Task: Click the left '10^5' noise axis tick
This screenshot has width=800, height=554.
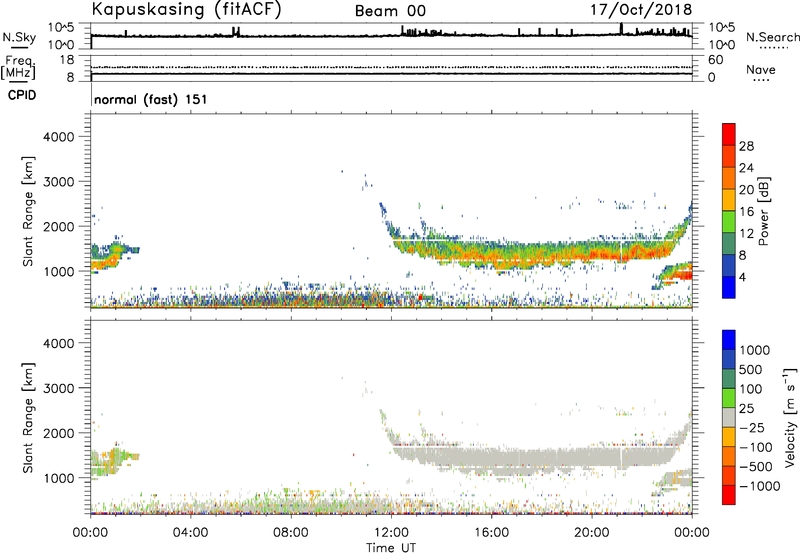Action: pyautogui.click(x=61, y=27)
